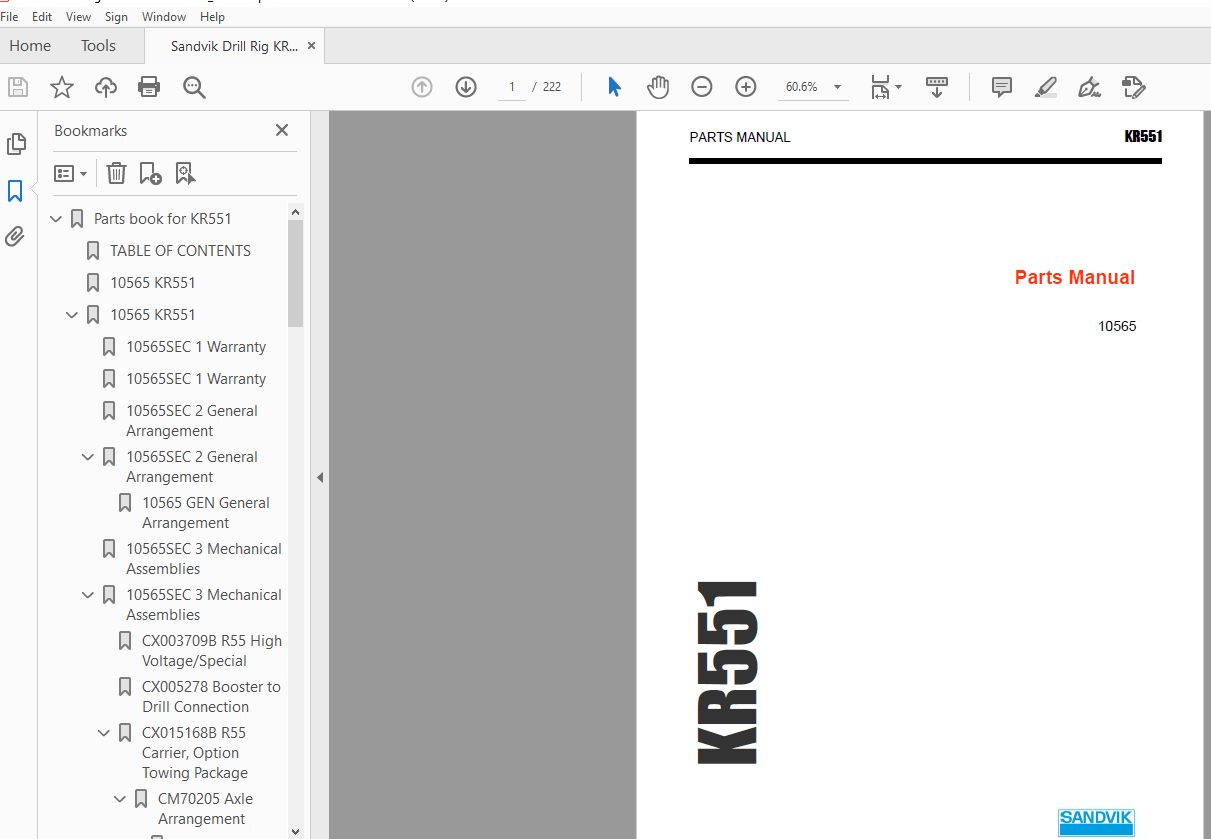Open the bookmarks options menu
This screenshot has height=839, width=1211.
click(x=70, y=174)
